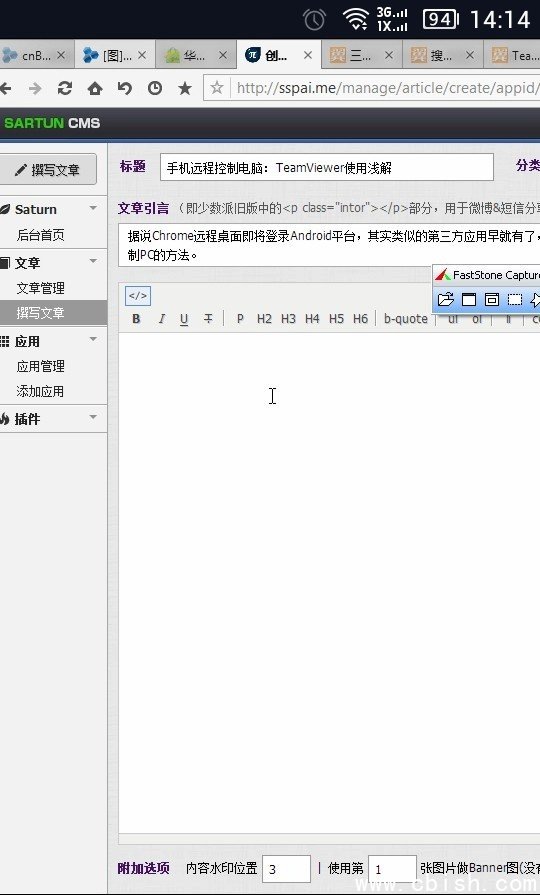Image resolution: width=540 pixels, height=895 pixels.
Task: Reload the page with the refresh icon
Action: pyautogui.click(x=65, y=88)
